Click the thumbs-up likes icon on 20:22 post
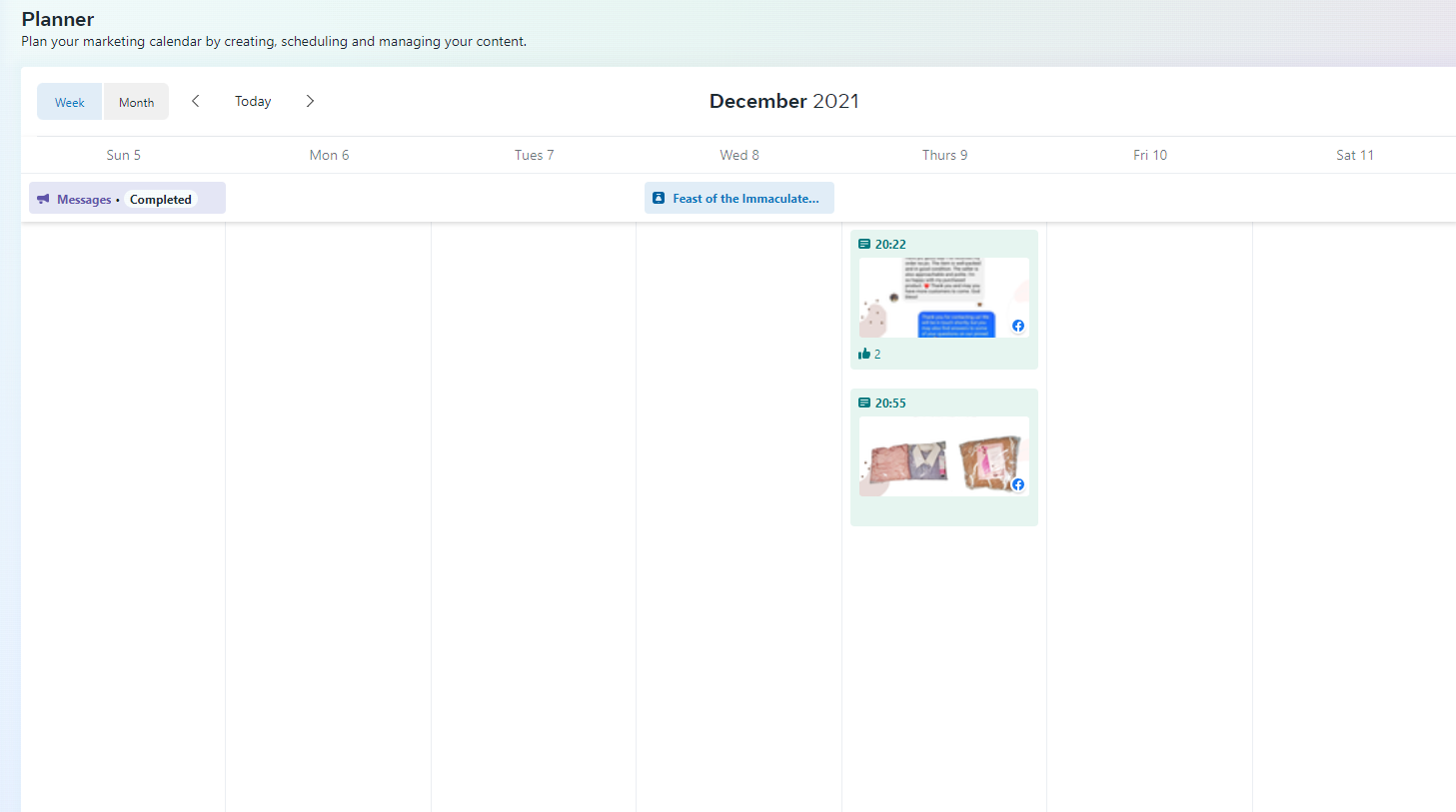 tap(864, 354)
